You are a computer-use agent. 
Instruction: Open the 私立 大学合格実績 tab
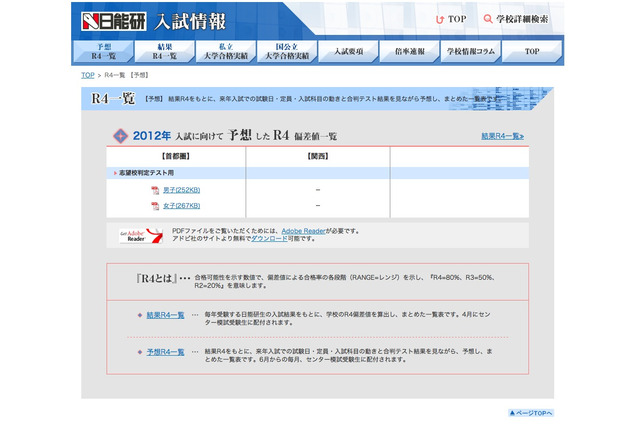pyautogui.click(x=226, y=51)
